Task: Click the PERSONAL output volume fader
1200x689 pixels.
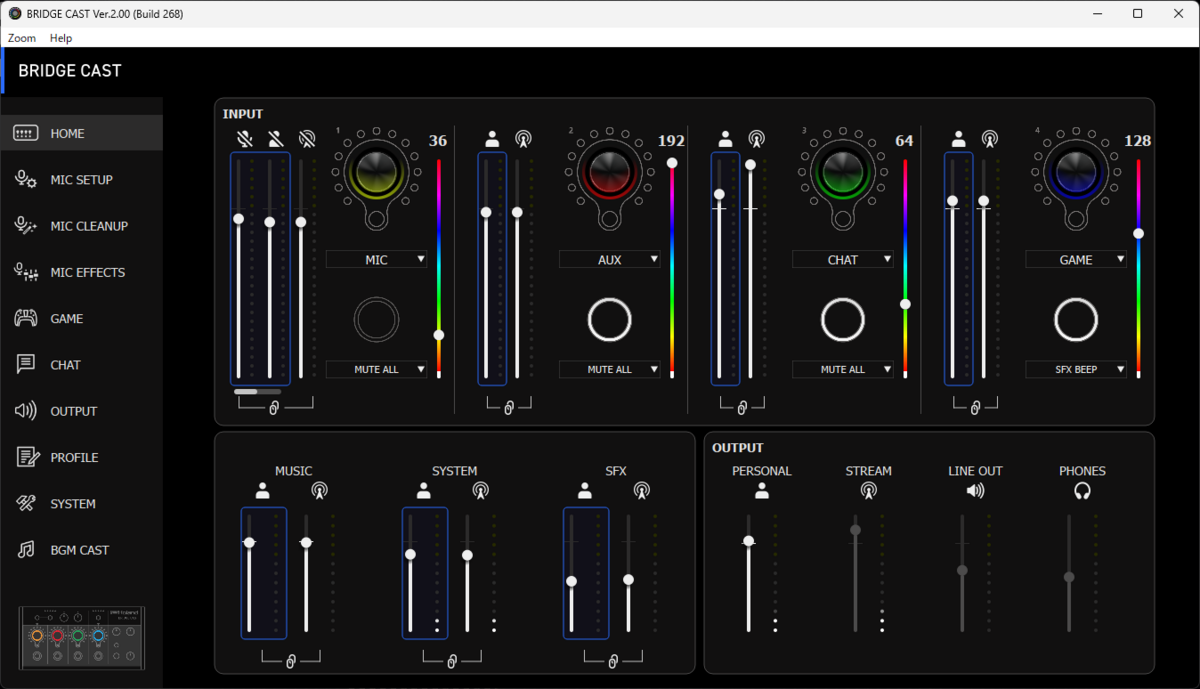Action: point(748,573)
